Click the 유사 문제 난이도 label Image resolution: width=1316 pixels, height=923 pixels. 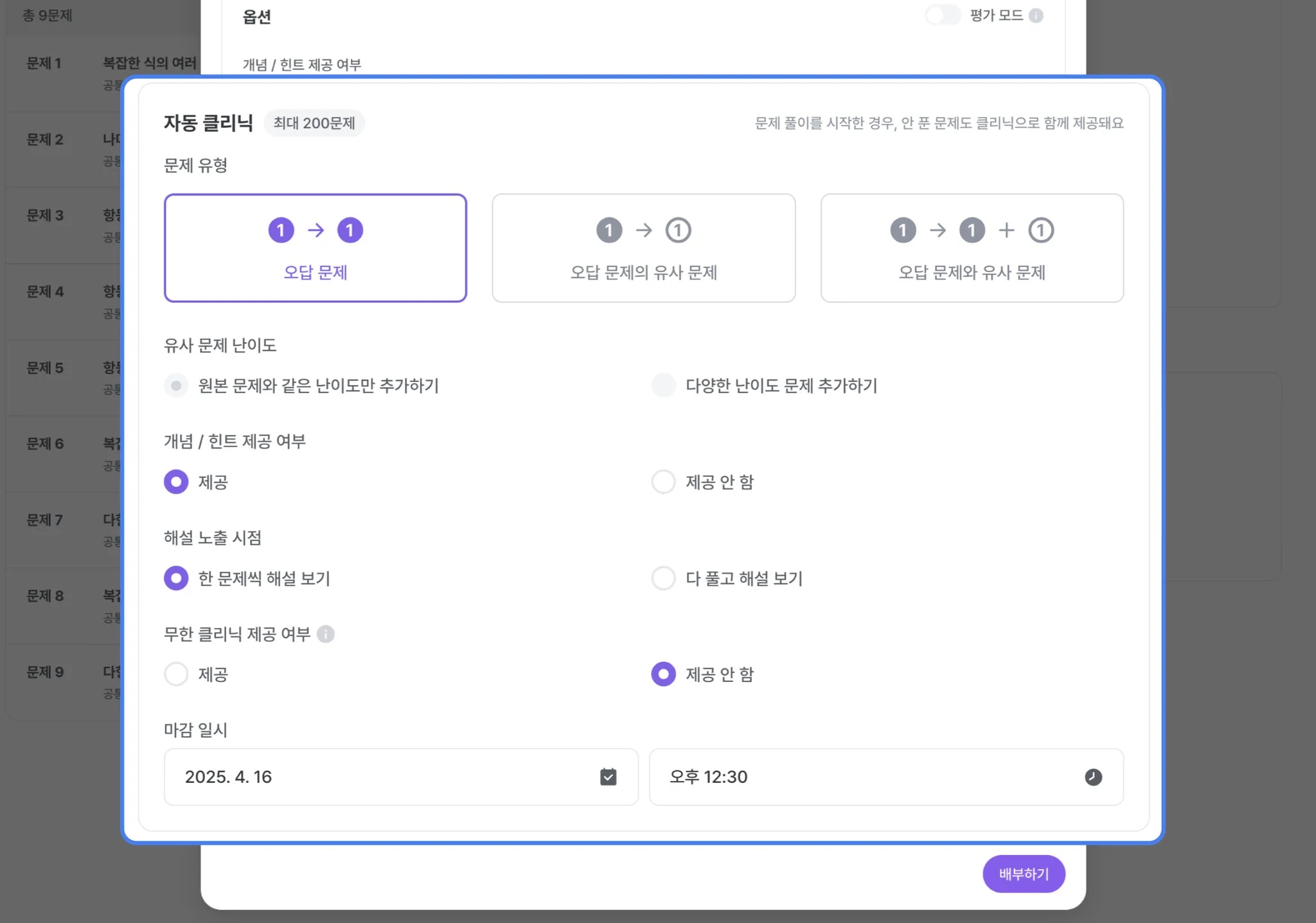(220, 345)
